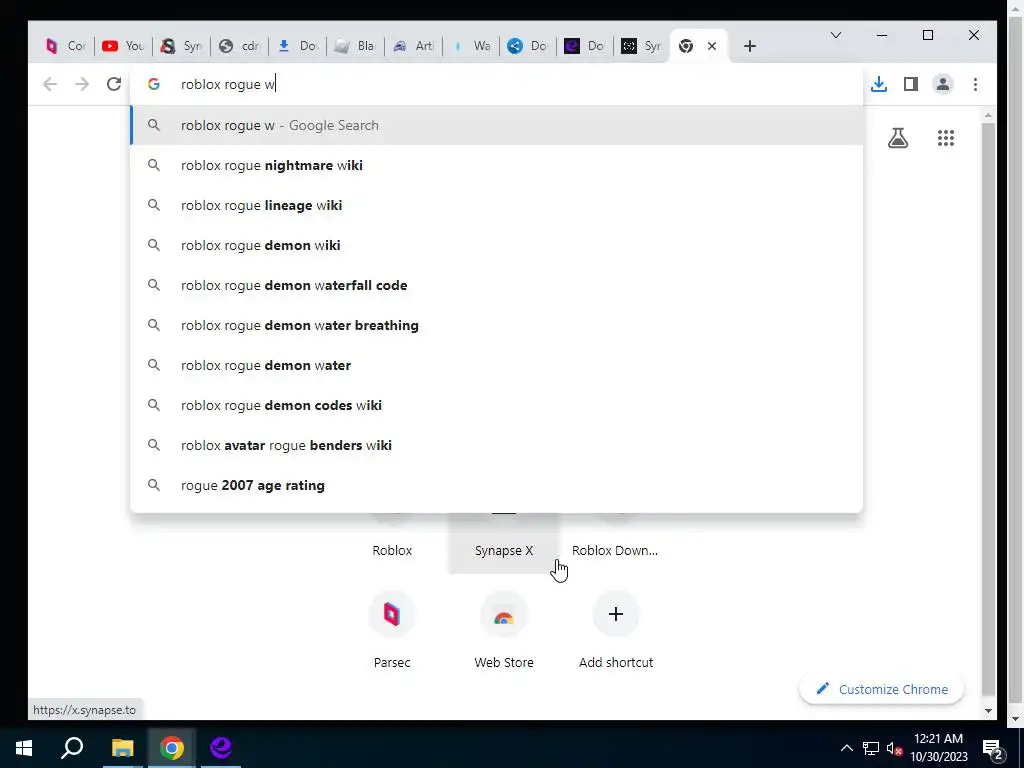Click Chrome icon in taskbar

tap(172, 748)
